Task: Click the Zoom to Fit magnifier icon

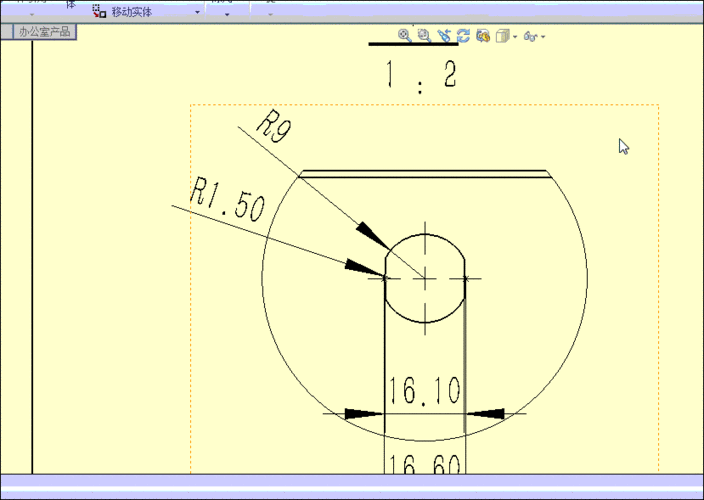Action: 405,35
